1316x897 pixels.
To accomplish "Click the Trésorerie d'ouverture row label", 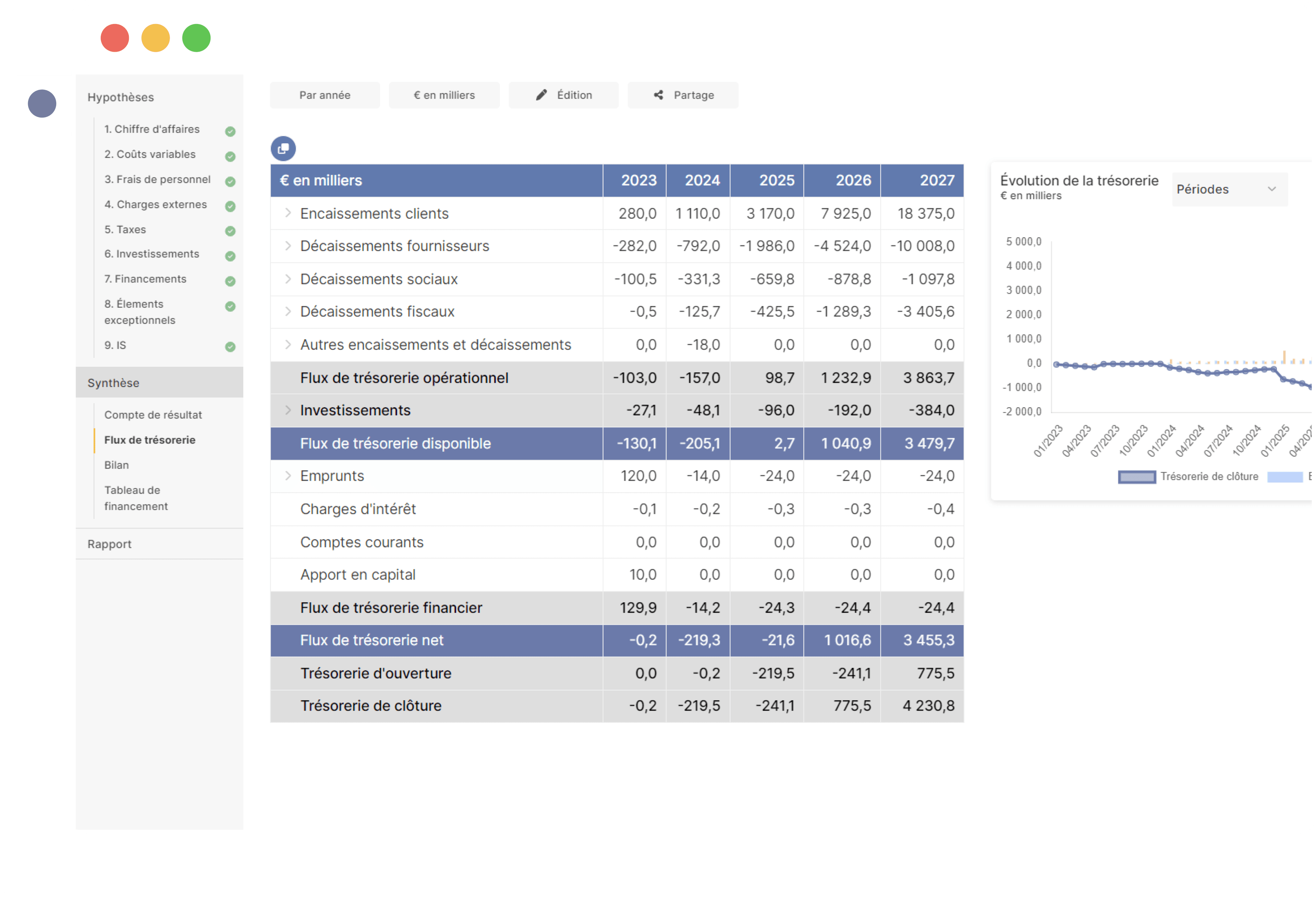I will coord(375,673).
